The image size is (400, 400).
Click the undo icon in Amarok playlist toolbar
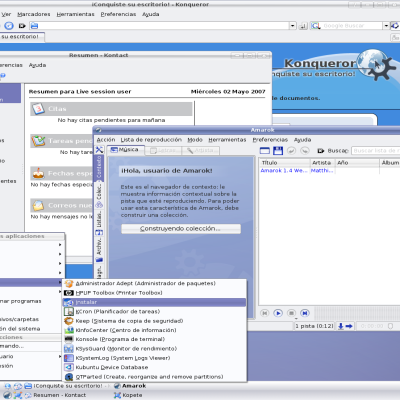click(x=291, y=151)
